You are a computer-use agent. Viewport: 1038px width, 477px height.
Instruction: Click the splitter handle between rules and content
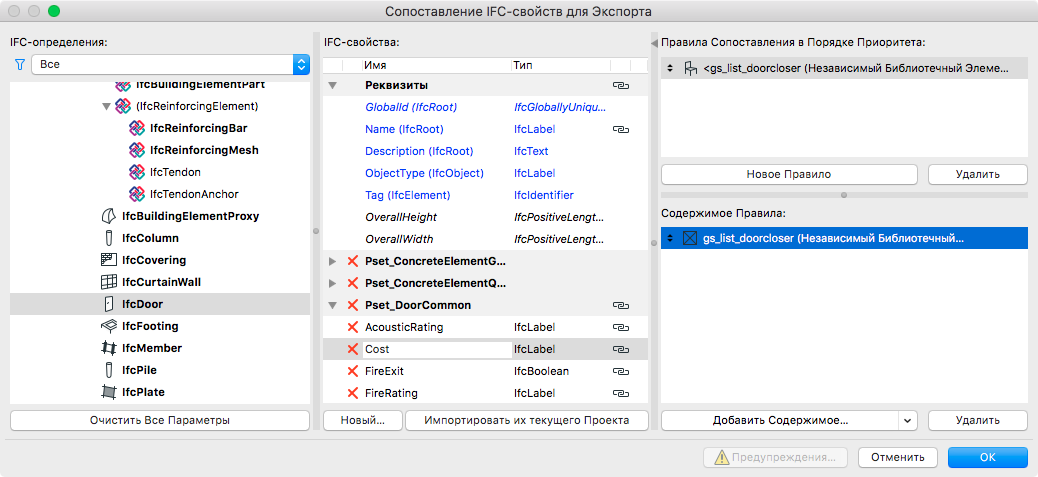click(844, 194)
